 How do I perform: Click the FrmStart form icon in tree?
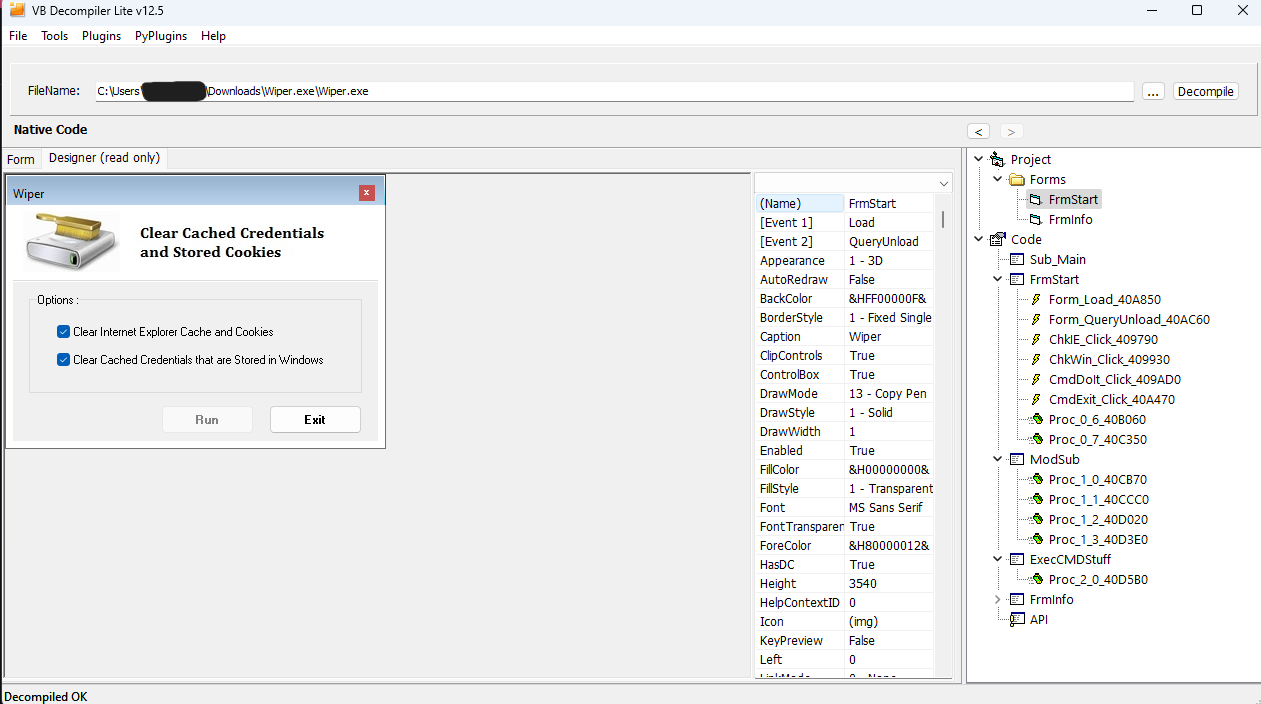click(x=1035, y=200)
